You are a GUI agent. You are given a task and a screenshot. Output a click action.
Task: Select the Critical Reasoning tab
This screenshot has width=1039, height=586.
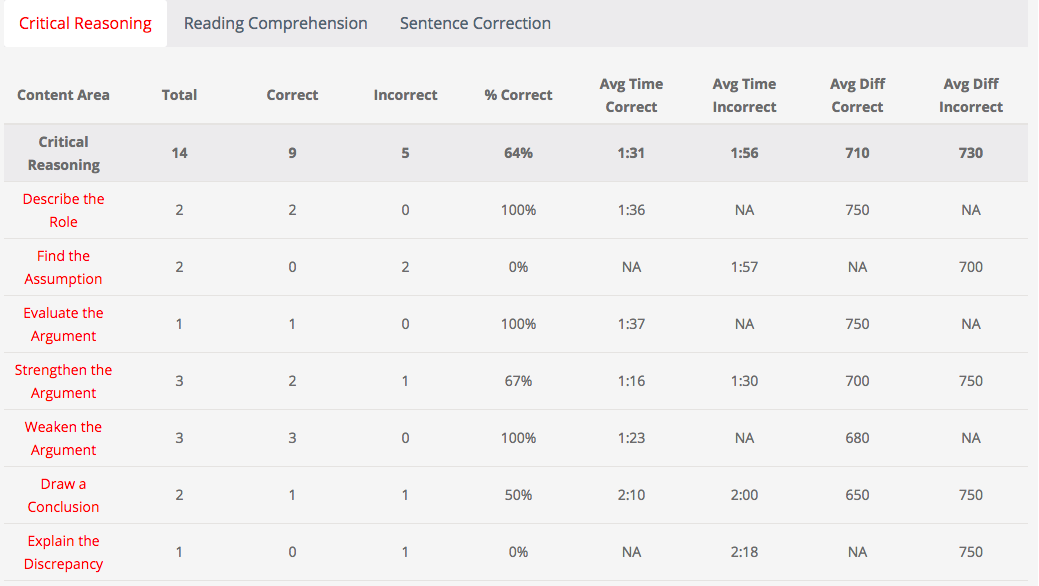[85, 23]
